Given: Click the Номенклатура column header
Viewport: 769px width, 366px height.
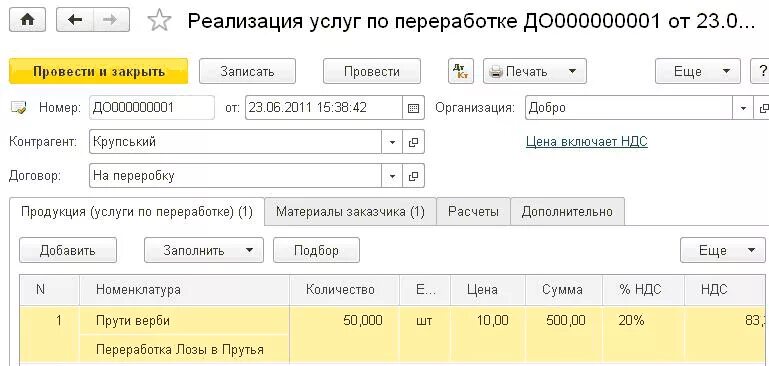Looking at the screenshot, I should point(184,290).
